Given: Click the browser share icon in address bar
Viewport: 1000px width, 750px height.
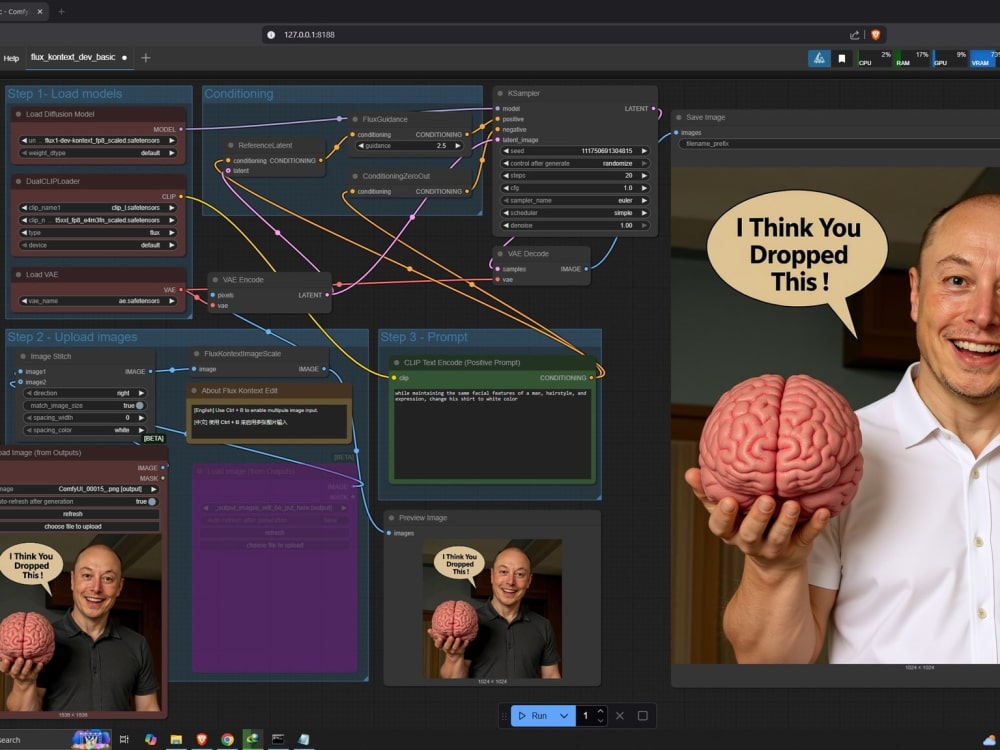Looking at the screenshot, I should (855, 35).
